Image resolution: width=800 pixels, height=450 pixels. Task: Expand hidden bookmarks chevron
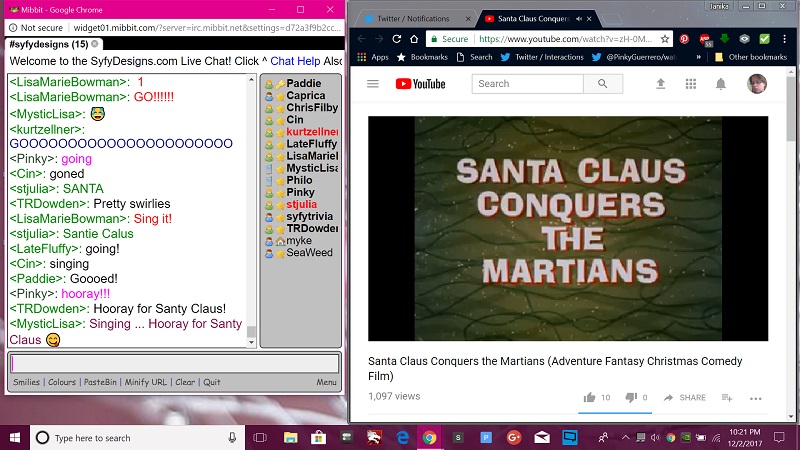[x=698, y=57]
